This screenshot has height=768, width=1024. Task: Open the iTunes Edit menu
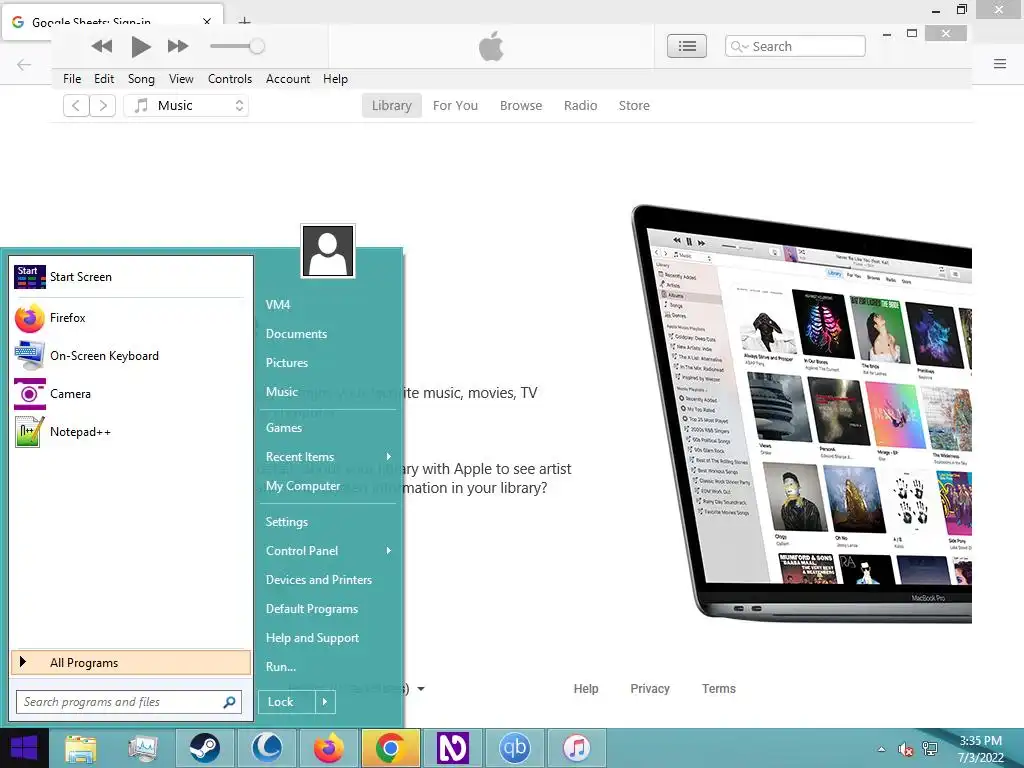click(x=104, y=79)
